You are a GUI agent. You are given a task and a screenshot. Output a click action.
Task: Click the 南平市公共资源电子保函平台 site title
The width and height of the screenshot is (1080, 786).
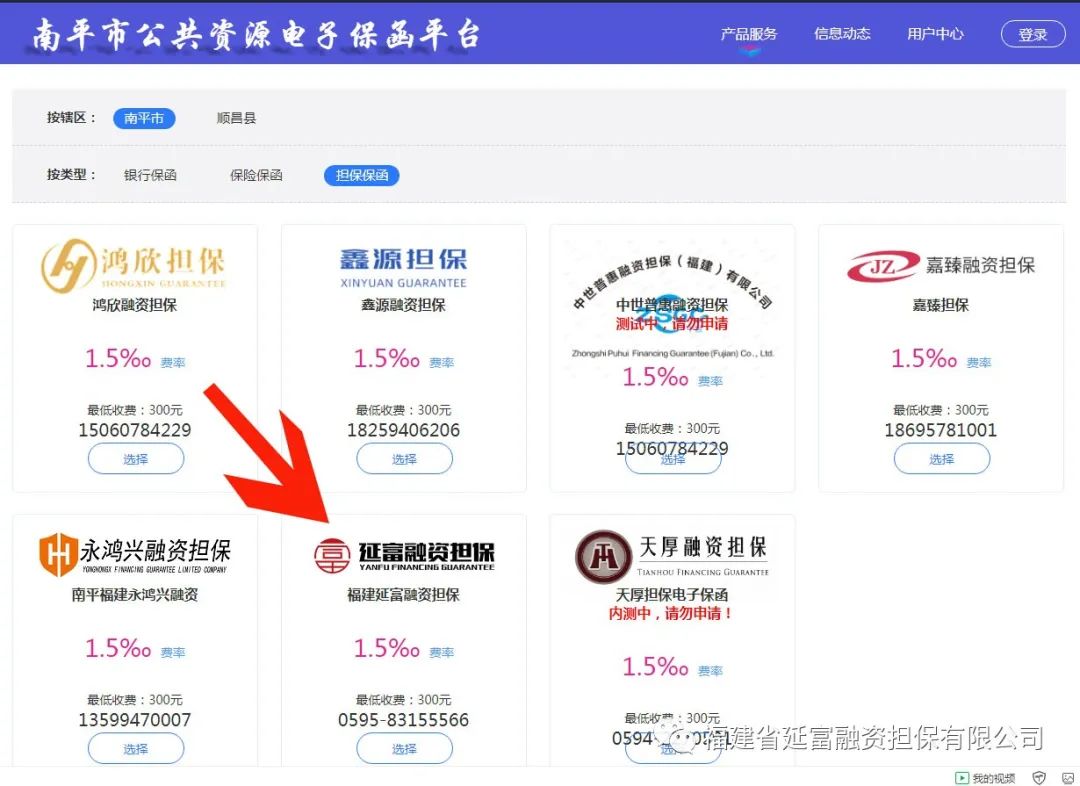[x=256, y=34]
